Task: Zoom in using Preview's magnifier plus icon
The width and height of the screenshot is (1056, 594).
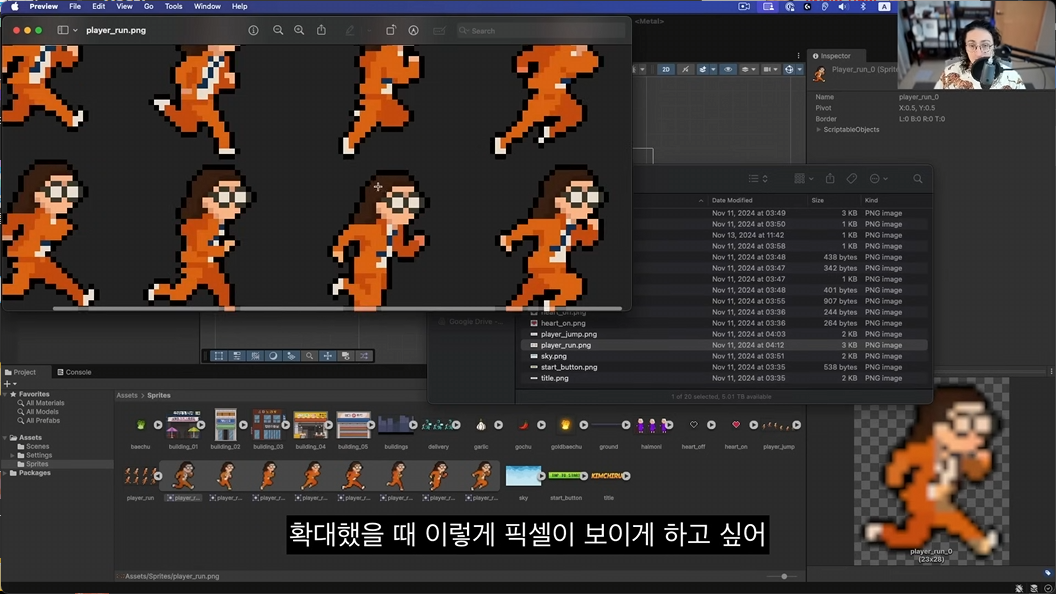Action: (299, 30)
